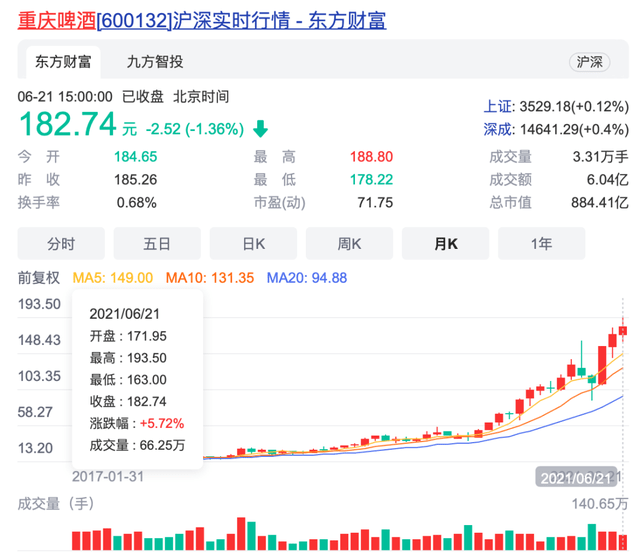Viewport: 640px width, 560px height.
Task: Click the 总市值 value 884.41亿
Action: (x=600, y=202)
